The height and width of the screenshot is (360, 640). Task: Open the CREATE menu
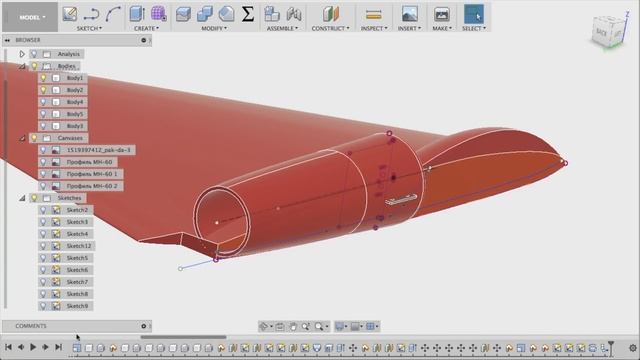pyautogui.click(x=147, y=28)
